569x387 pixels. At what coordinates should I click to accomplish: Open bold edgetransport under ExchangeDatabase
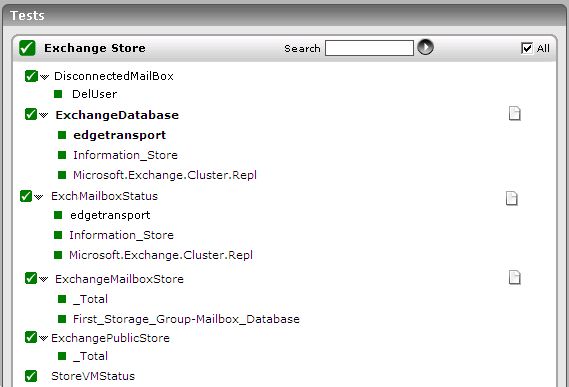coord(119,135)
